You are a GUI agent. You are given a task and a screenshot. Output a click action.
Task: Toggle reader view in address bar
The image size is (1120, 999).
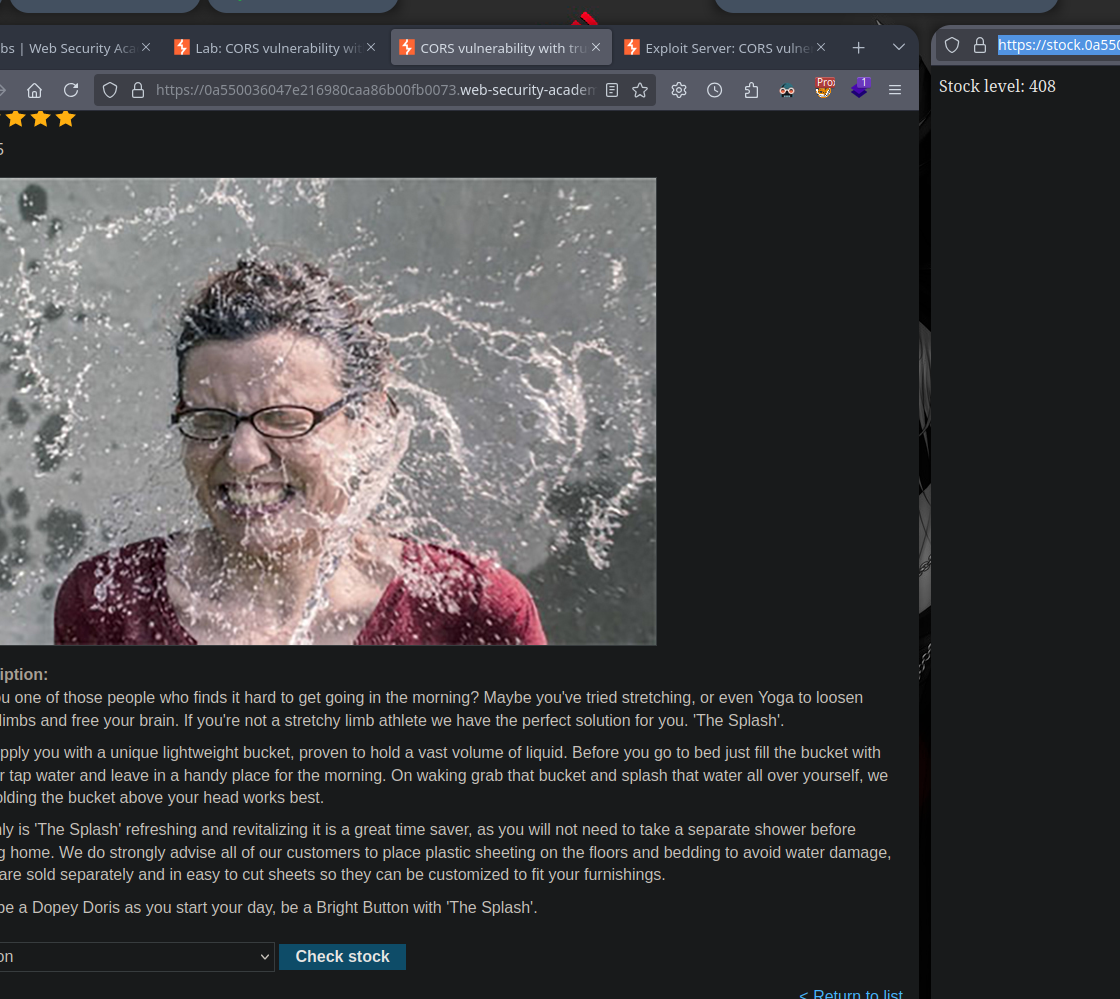tap(612, 90)
